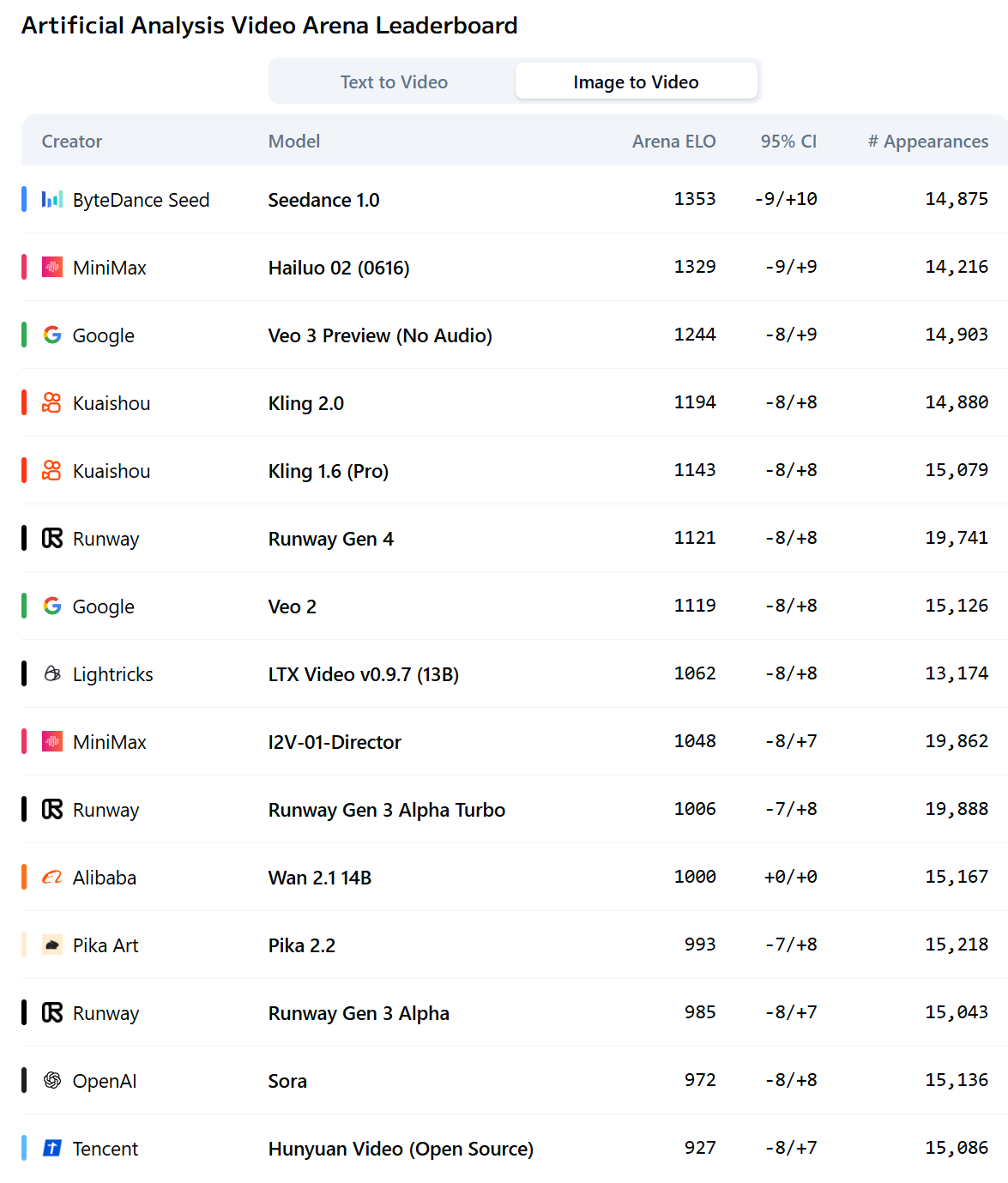Sort by Arena ELO column header
The width and height of the screenshot is (1008, 1183).
(673, 142)
